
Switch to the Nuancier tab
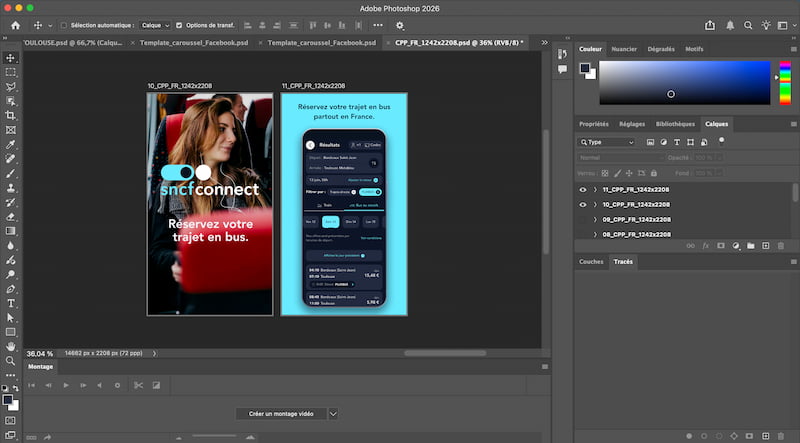coord(624,49)
